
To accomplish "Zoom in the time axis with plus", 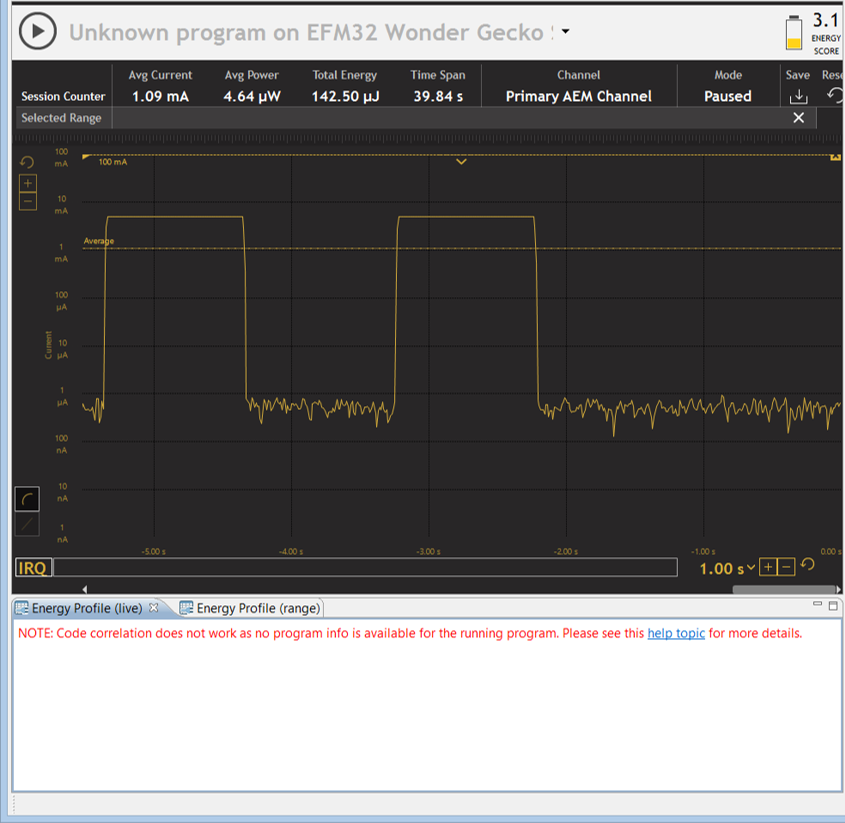I will 768,567.
